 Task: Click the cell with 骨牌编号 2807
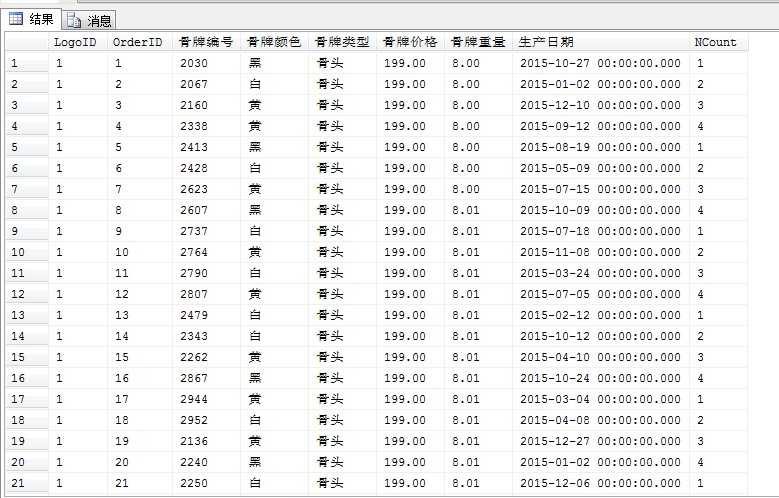207,294
